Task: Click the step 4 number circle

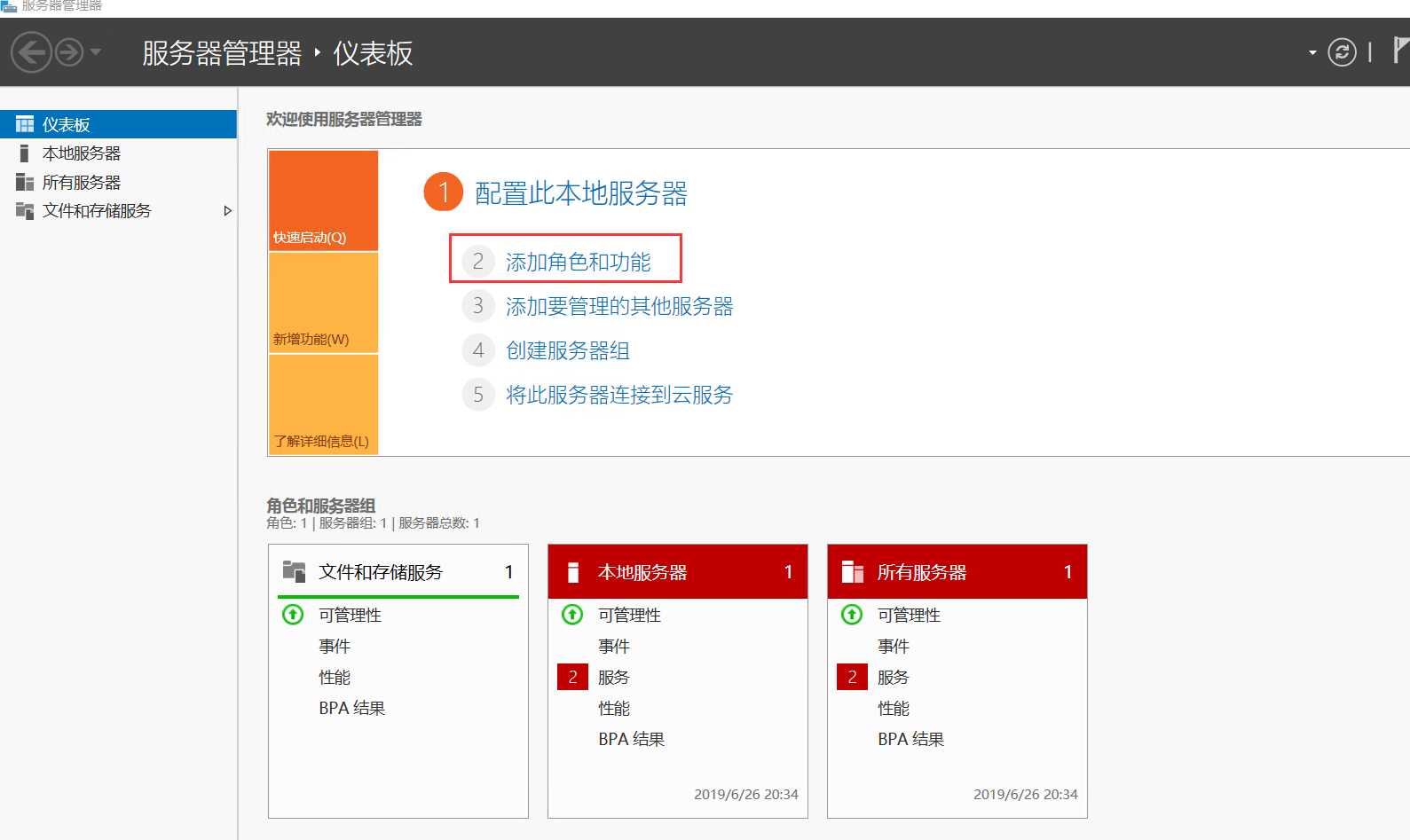Action: tap(478, 350)
